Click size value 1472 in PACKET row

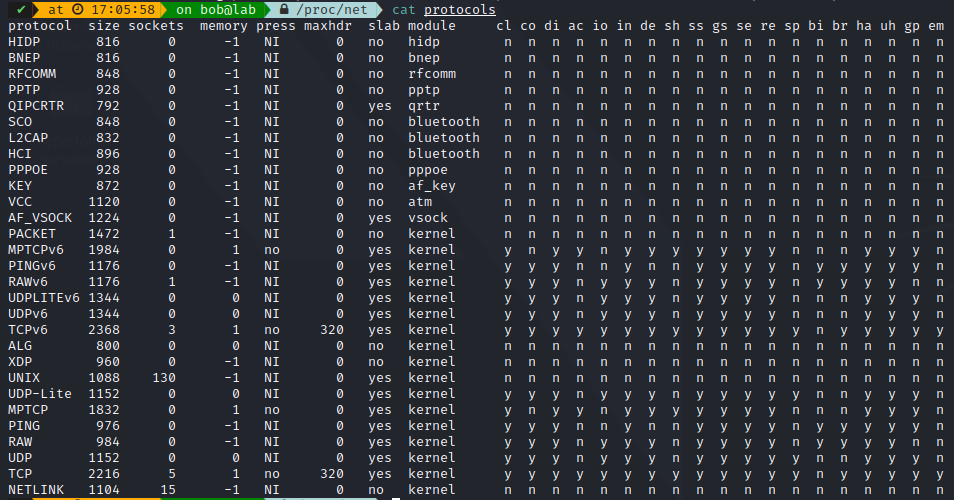(x=104, y=234)
